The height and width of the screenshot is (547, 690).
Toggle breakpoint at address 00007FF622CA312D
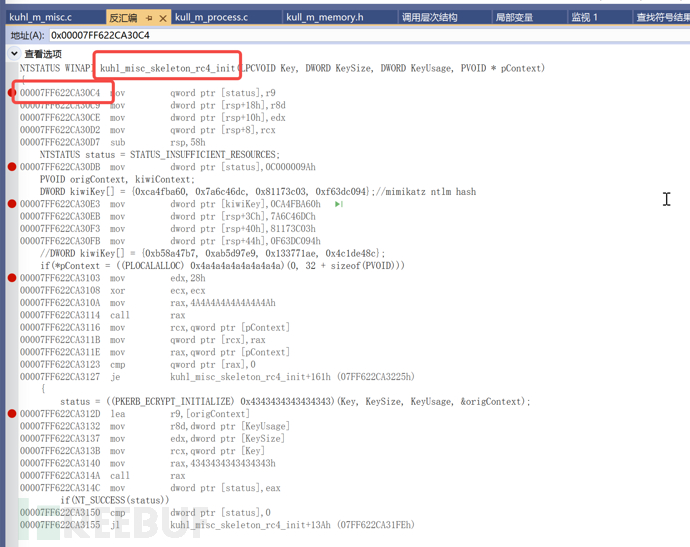pos(12,414)
